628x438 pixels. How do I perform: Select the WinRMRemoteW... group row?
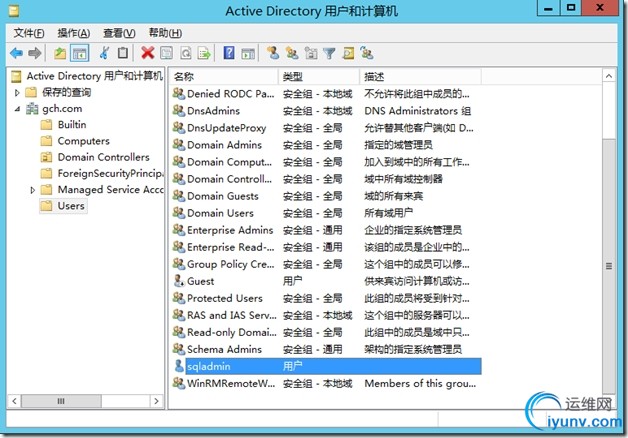(x=326, y=384)
